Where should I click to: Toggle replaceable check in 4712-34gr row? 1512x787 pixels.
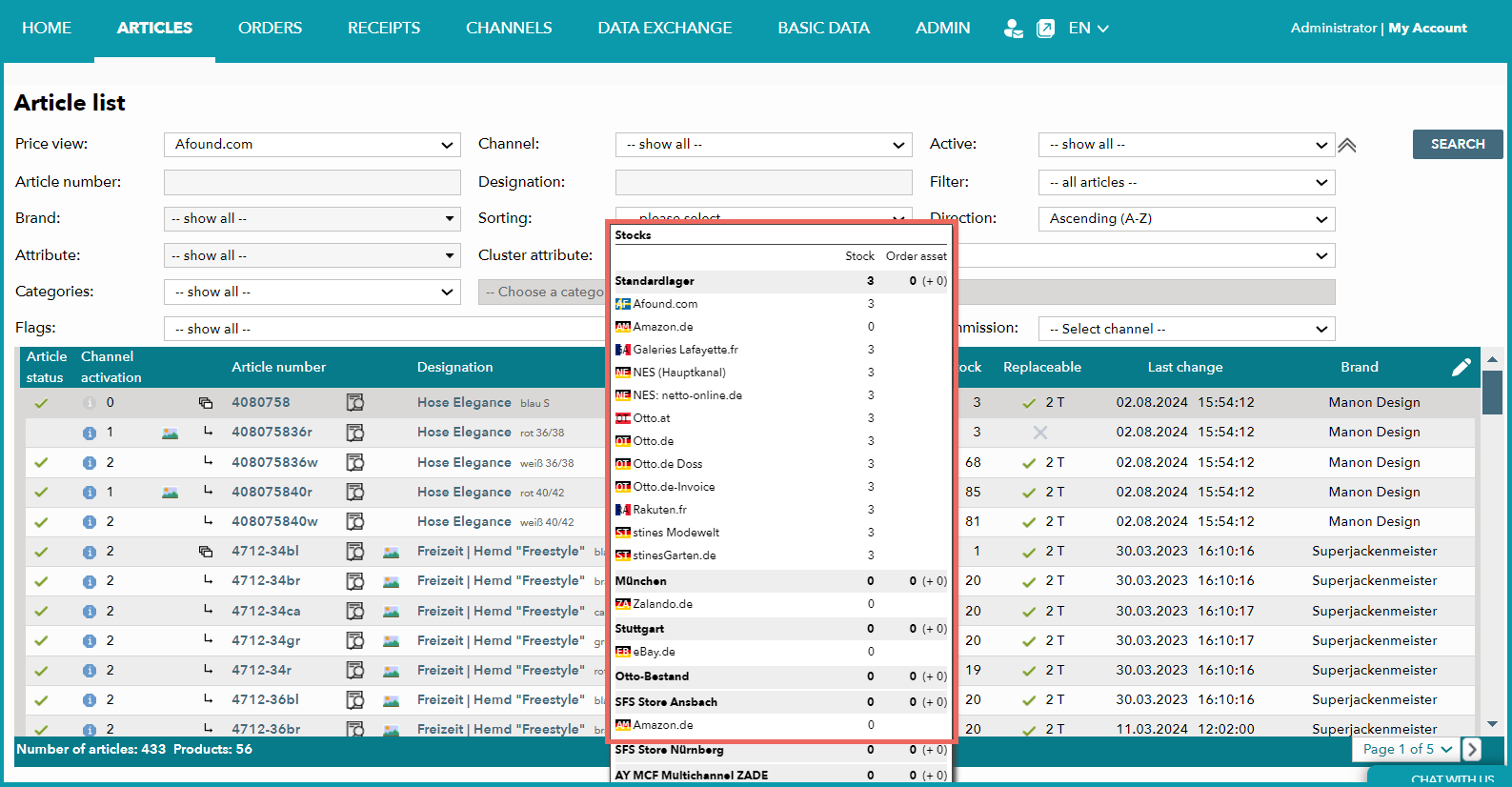coord(1029,641)
